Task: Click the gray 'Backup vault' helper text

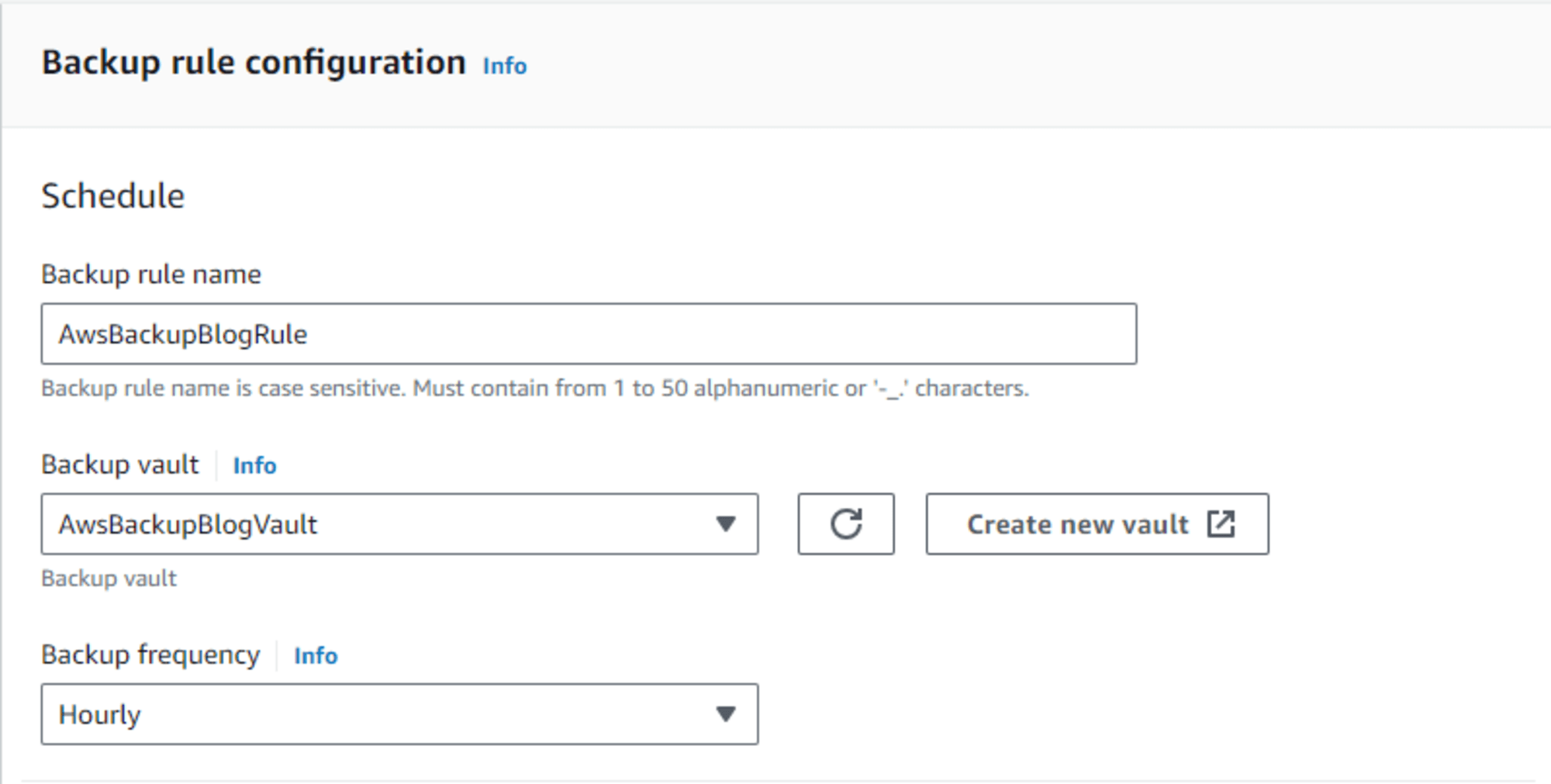Action: pyautogui.click(x=109, y=579)
